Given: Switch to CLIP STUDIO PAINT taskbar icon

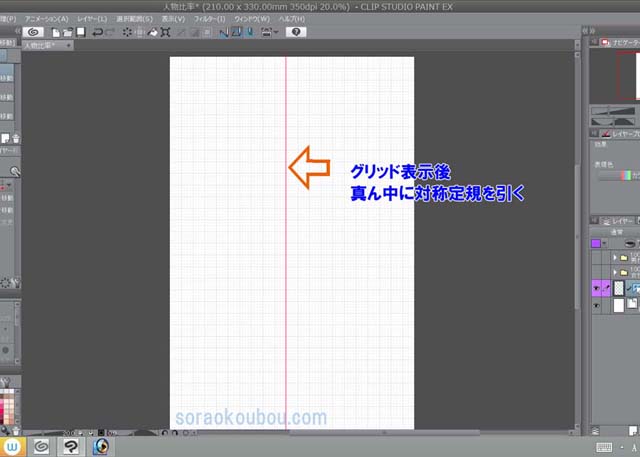Looking at the screenshot, I should point(70,446).
